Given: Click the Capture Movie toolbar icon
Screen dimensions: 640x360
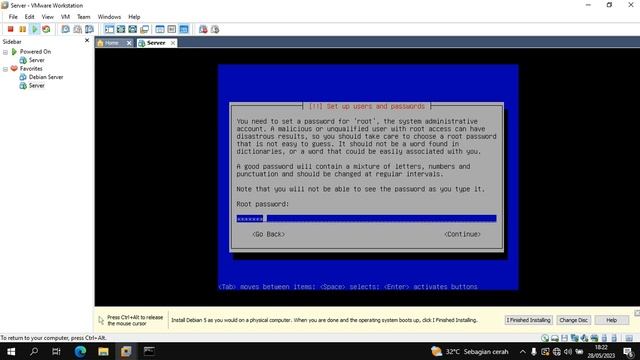Looking at the screenshot, I should pos(215,29).
